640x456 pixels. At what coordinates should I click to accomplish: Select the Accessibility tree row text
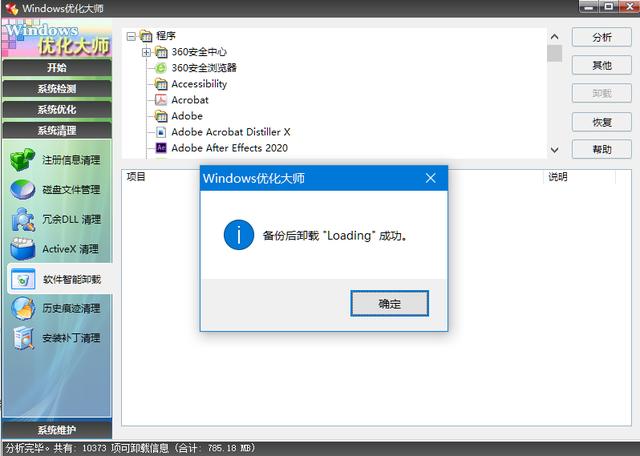click(x=199, y=84)
